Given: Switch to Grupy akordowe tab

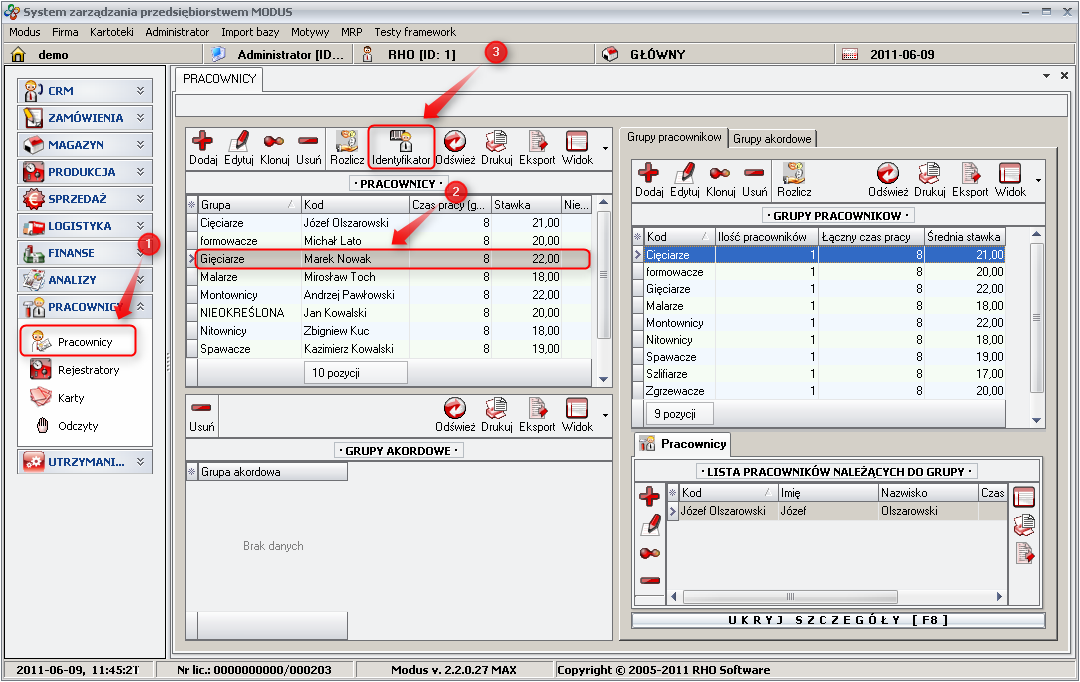Looking at the screenshot, I should (773, 138).
